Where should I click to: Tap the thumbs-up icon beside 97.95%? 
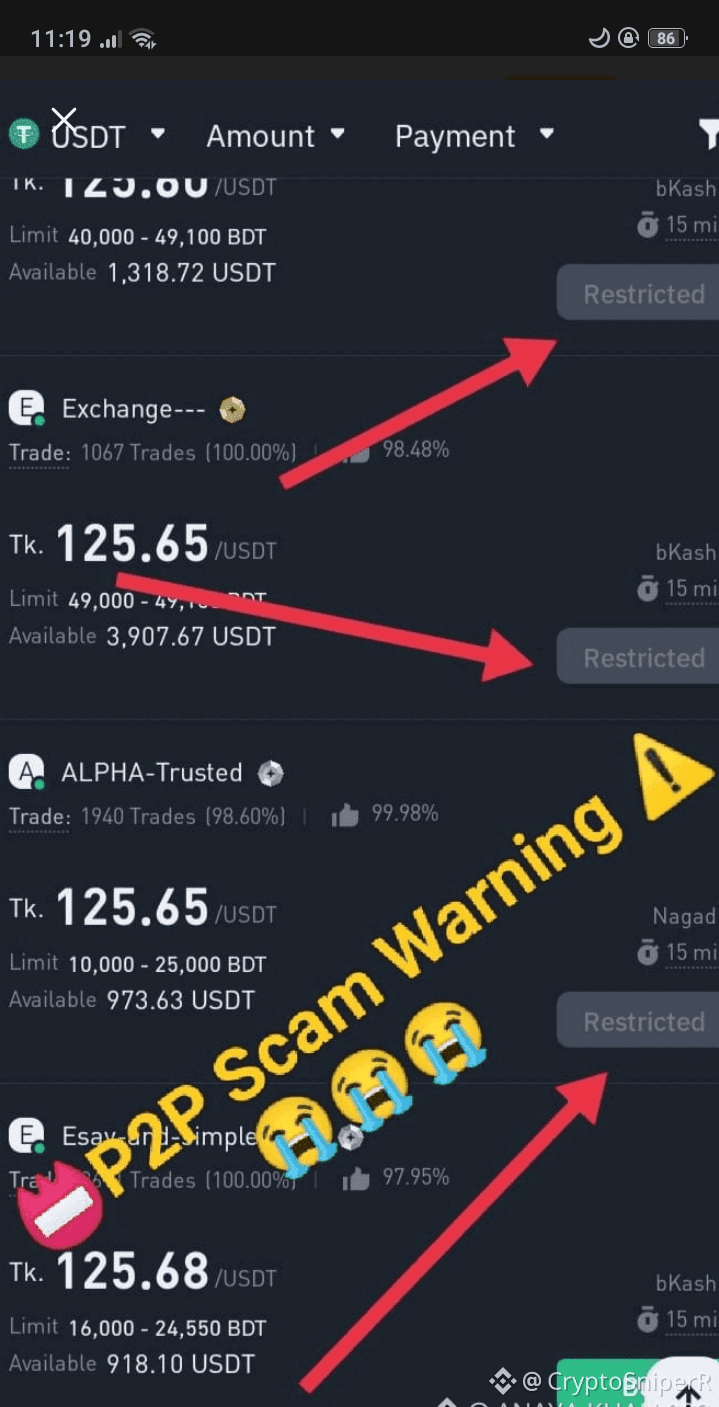tap(356, 1180)
